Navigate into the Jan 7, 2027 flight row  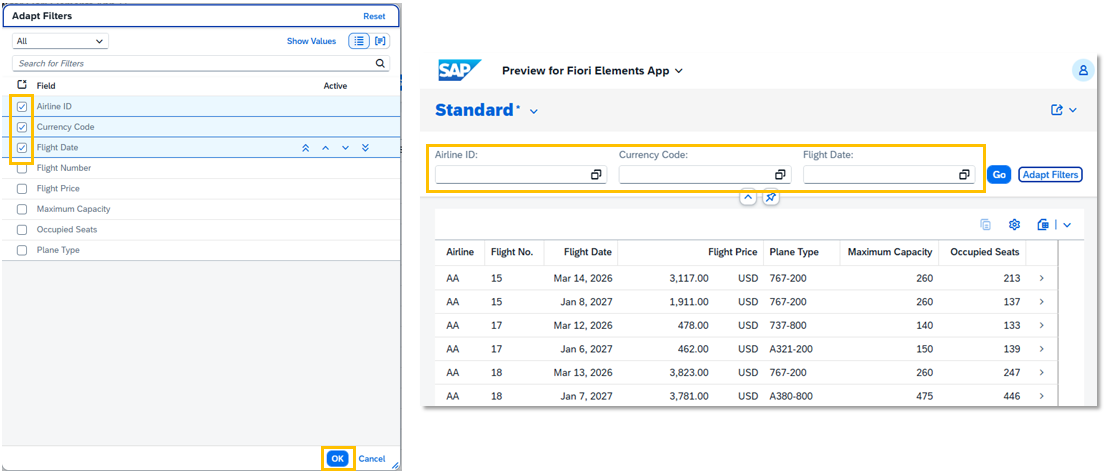pyautogui.click(x=1041, y=397)
